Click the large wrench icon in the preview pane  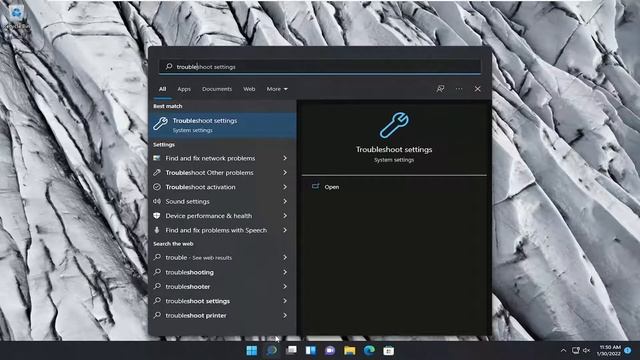click(394, 125)
